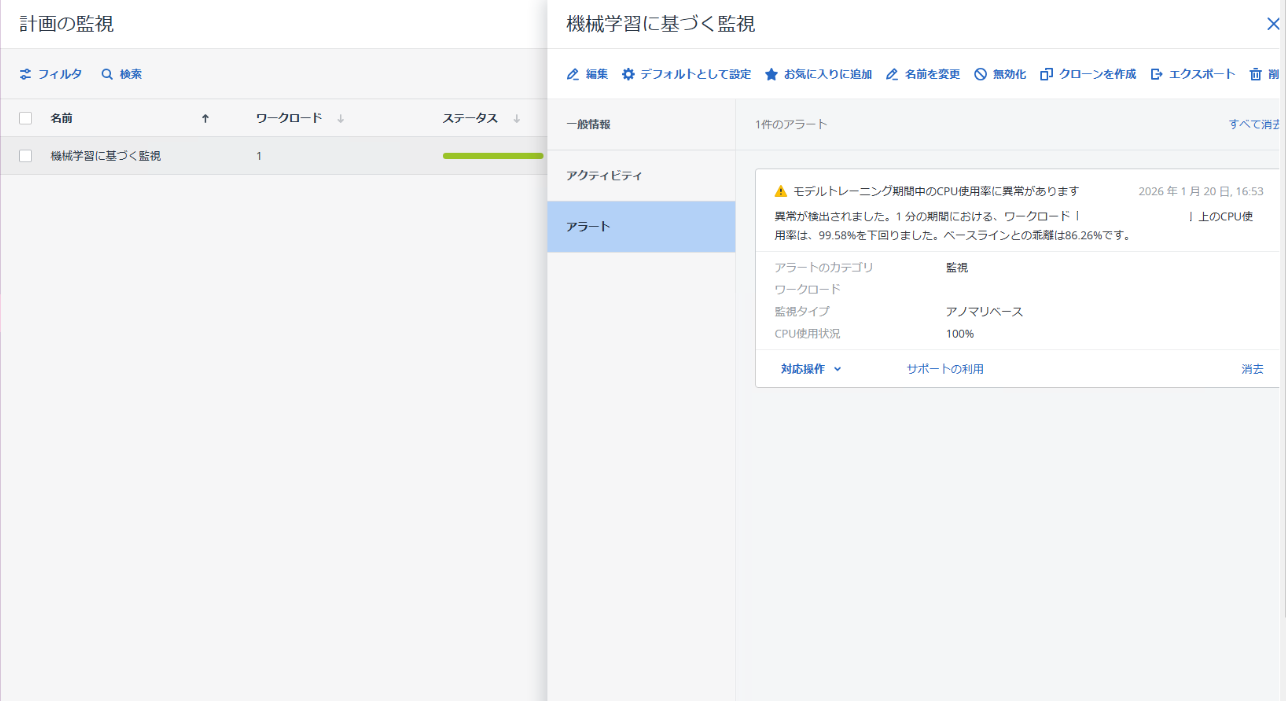
Task: Sort by ワークロード column arrow
Action: tap(340, 118)
